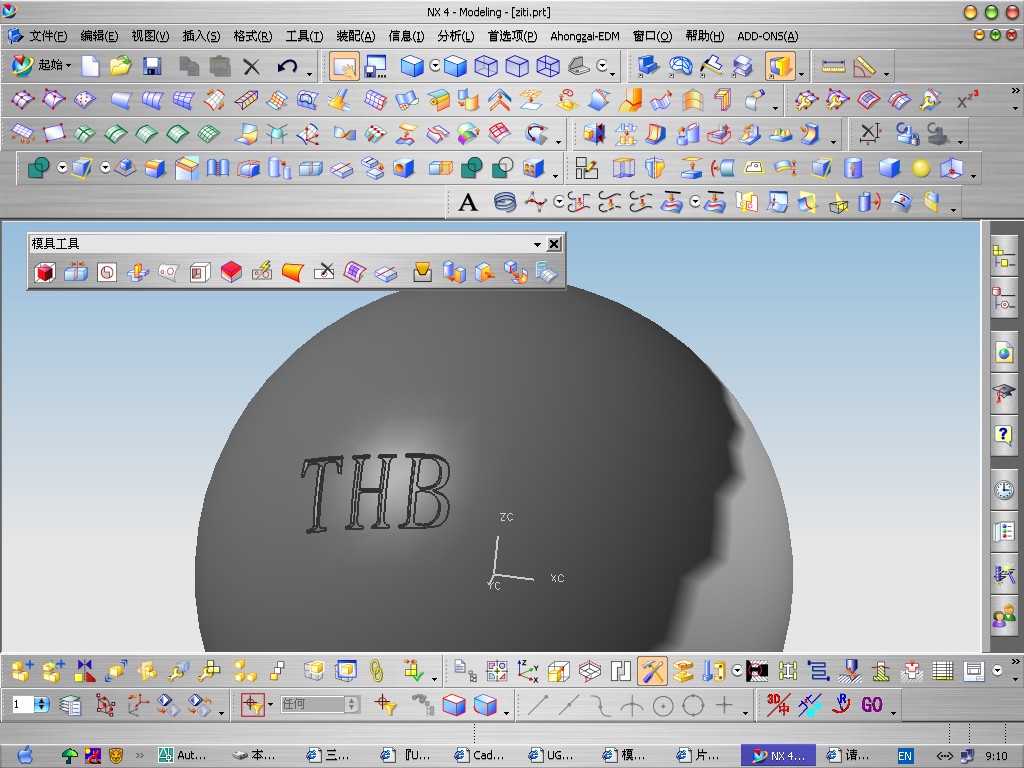
Task: Click the EN language indicator in tray
Action: click(905, 756)
